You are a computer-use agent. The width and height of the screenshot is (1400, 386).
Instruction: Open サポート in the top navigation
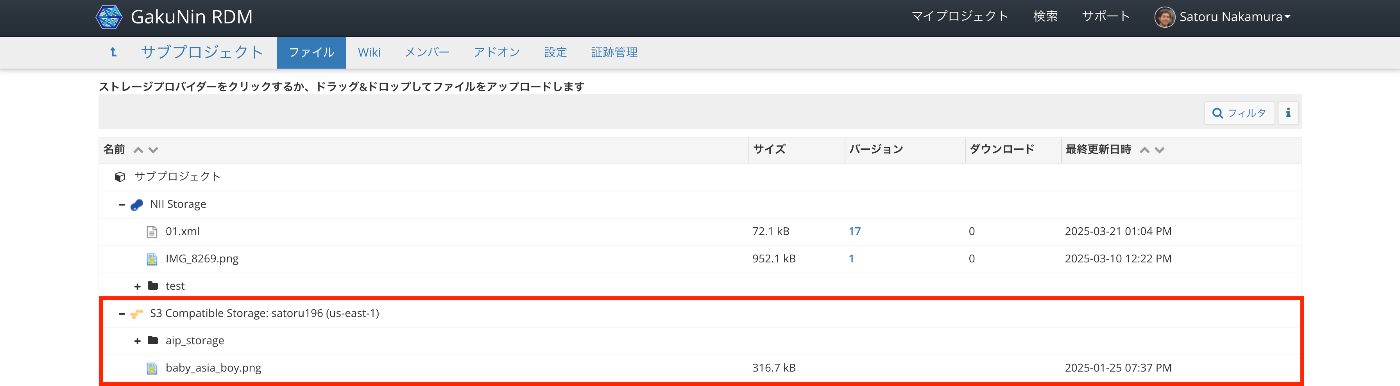[x=1106, y=17]
